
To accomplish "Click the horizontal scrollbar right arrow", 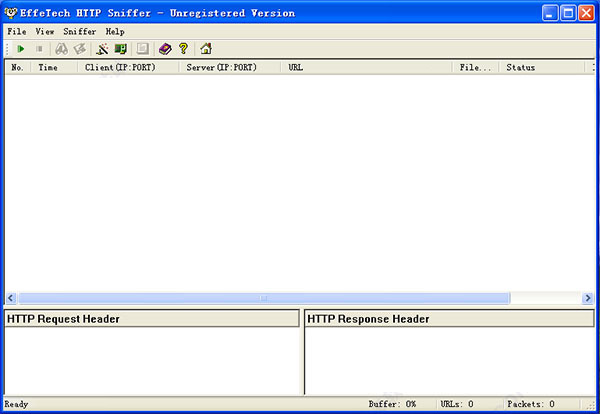I will tap(588, 298).
